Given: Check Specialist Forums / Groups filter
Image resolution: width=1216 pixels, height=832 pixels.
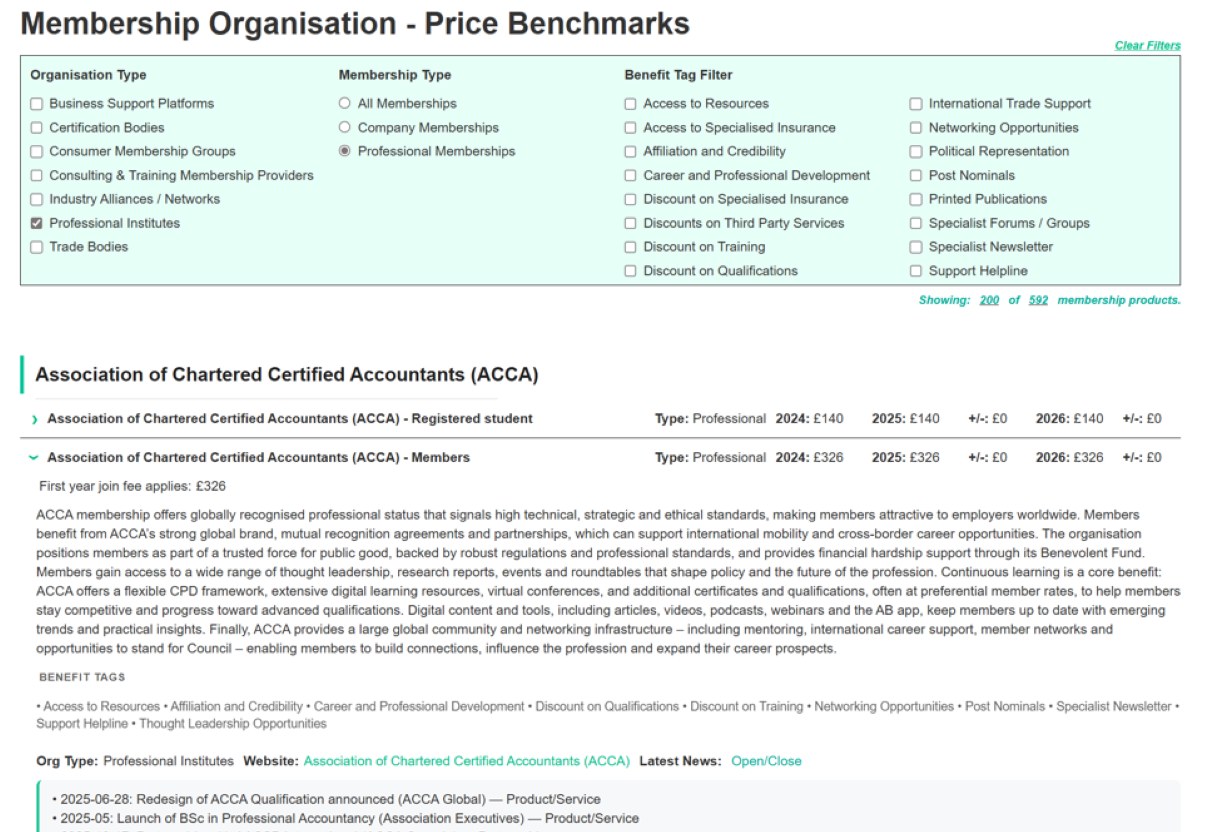Looking at the screenshot, I should coord(916,224).
